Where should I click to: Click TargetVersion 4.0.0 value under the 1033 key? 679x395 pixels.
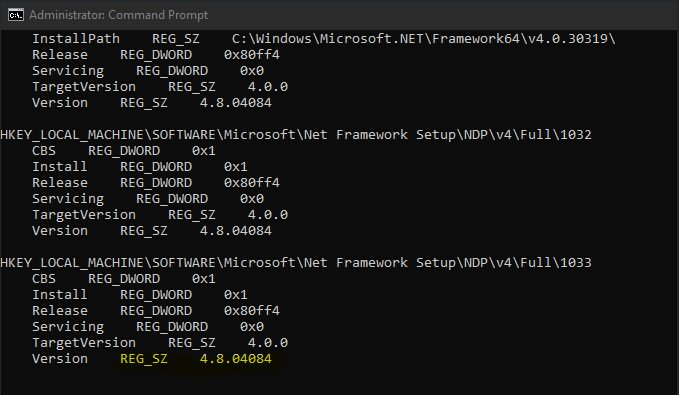[268, 343]
